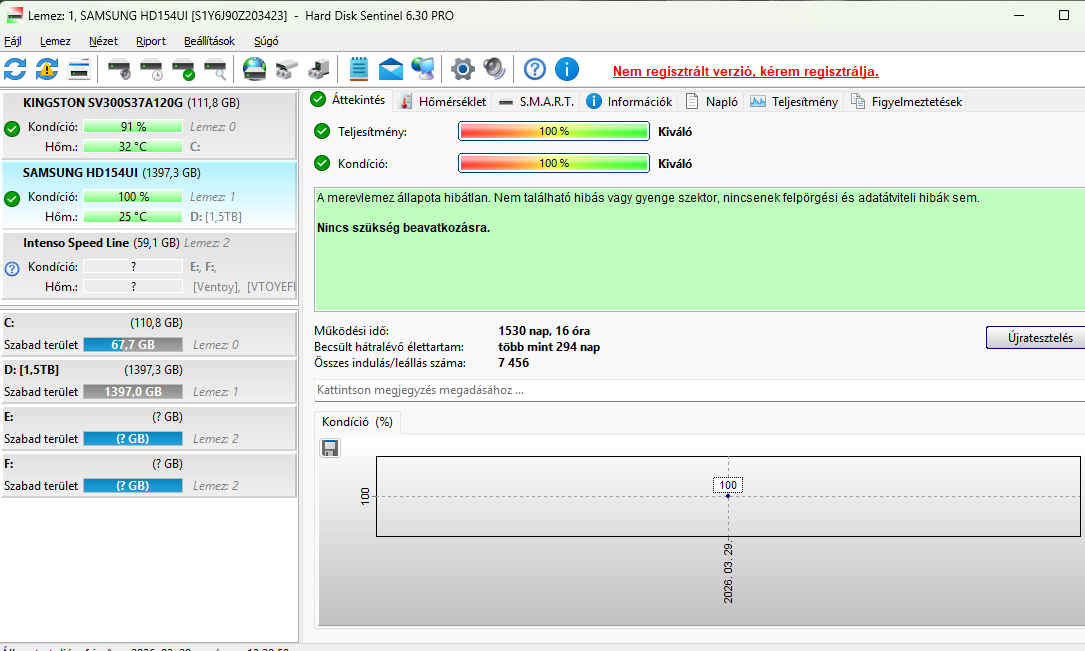Click the 1530 nap, 16 óra value
The width and height of the screenshot is (1085, 651).
tap(544, 331)
